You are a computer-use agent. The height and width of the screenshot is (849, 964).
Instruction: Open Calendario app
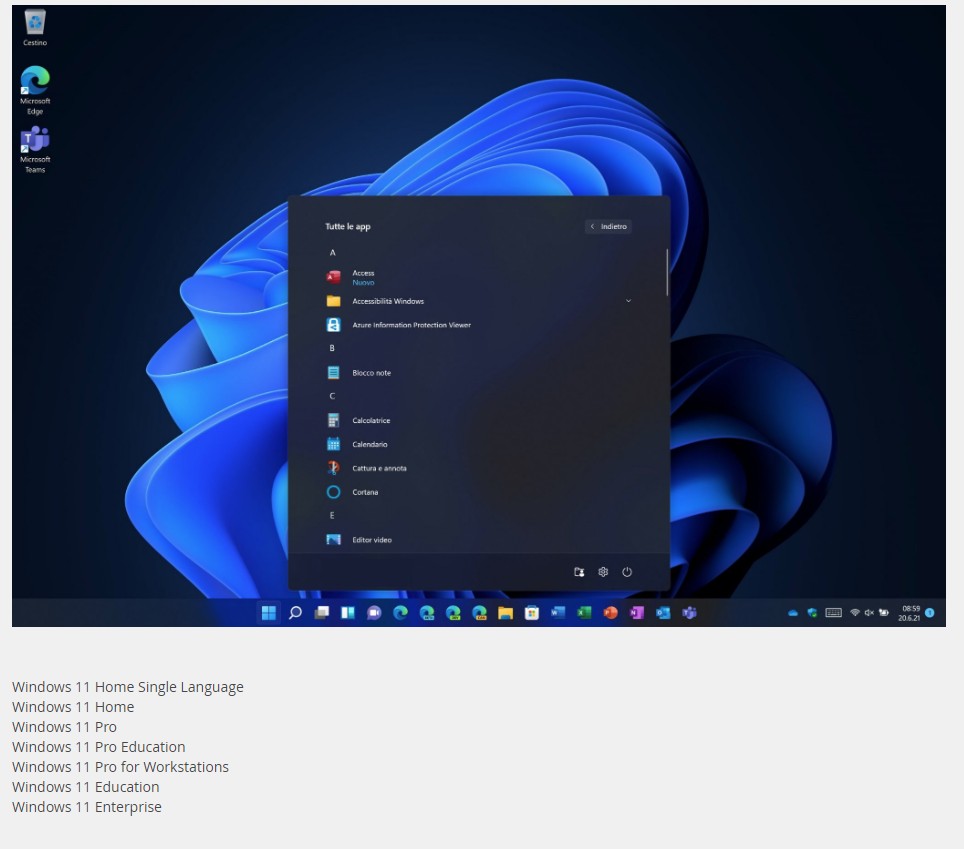click(x=357, y=444)
